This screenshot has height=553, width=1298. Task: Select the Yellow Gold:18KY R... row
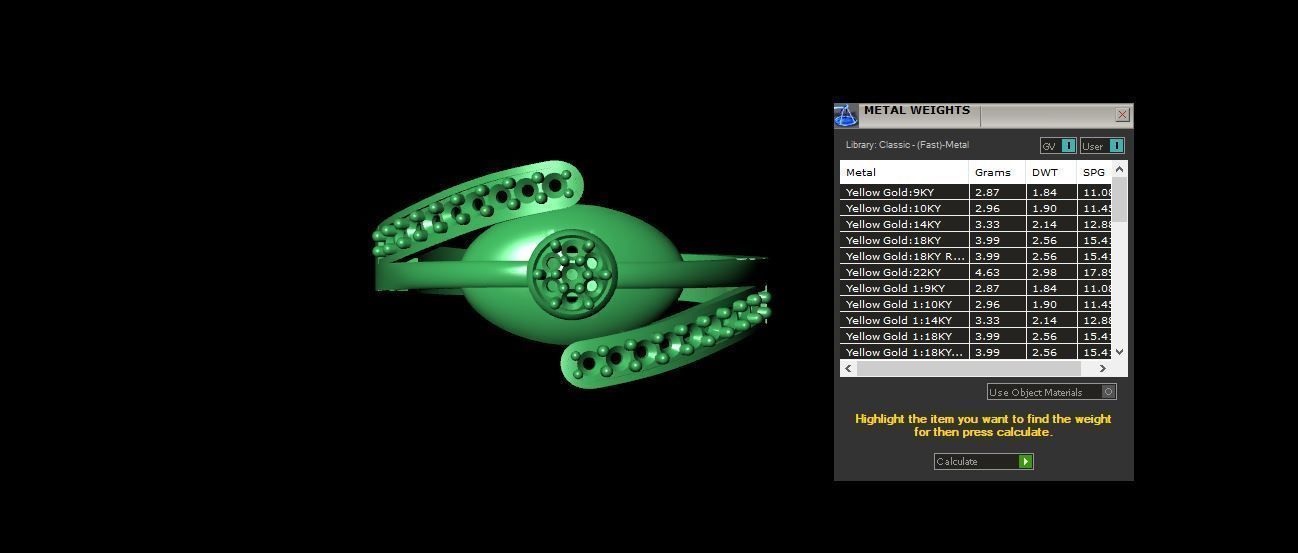[x=976, y=256]
